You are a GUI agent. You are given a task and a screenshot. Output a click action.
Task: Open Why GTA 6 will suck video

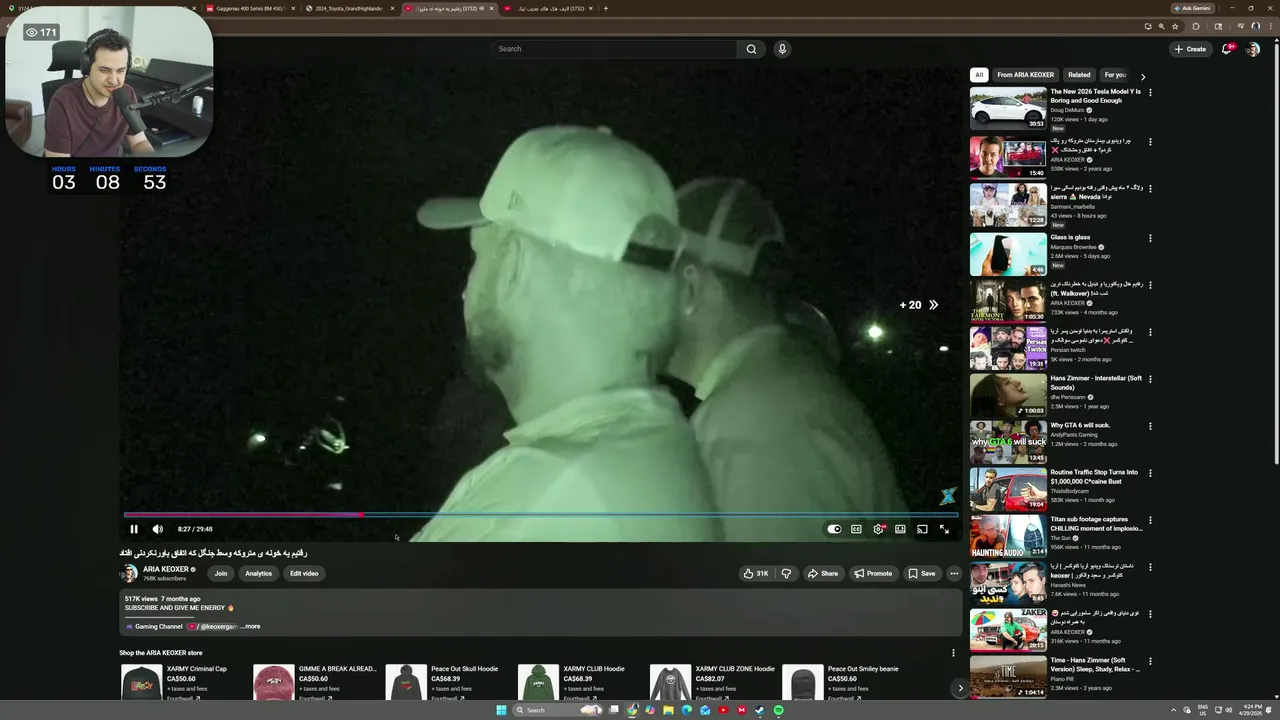pos(1008,442)
